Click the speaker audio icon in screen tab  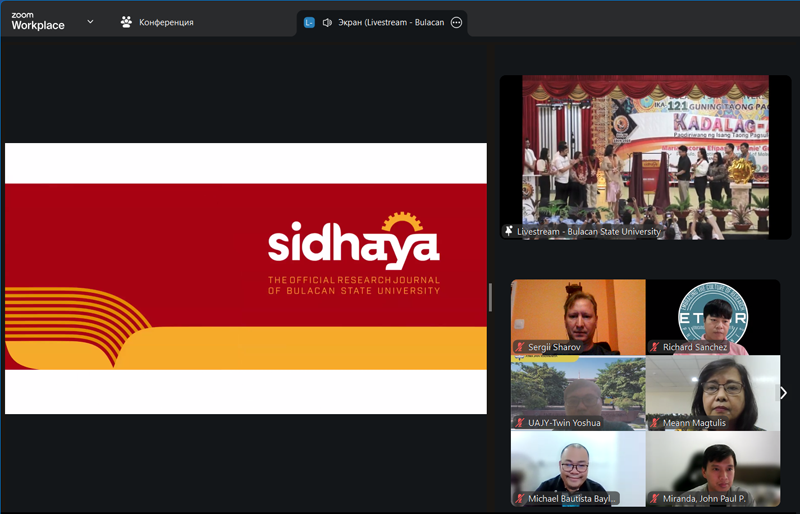pyautogui.click(x=327, y=22)
